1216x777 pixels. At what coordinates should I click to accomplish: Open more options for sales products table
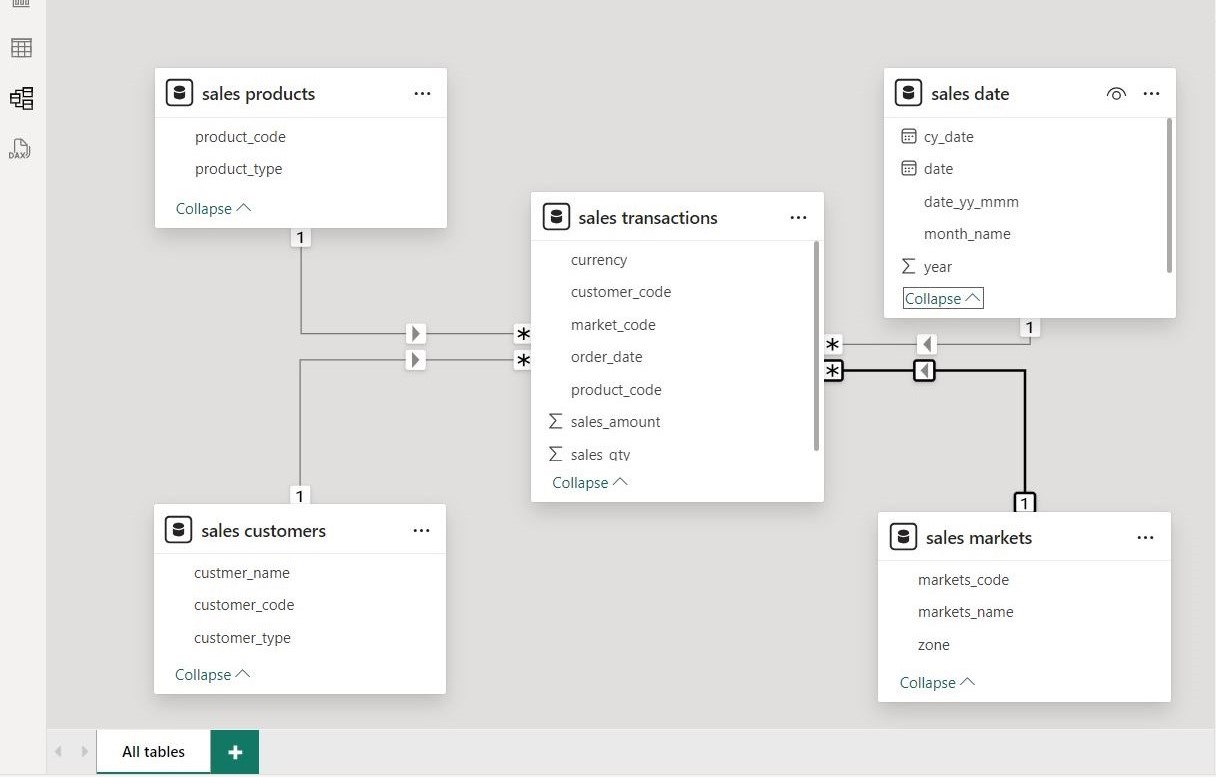pos(422,94)
